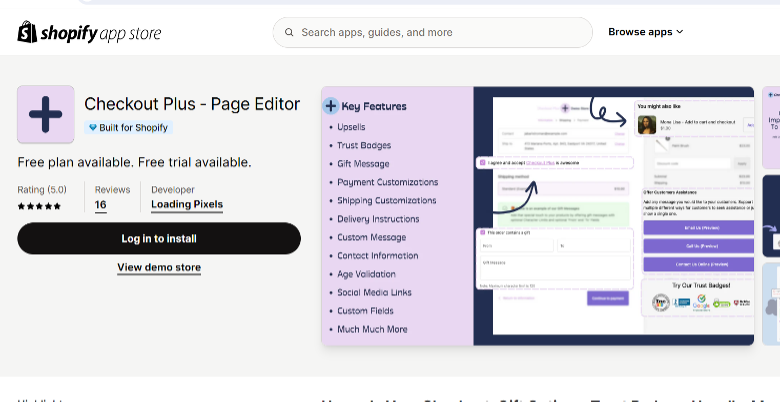Click the Log in to install button
The width and height of the screenshot is (780, 403).
coord(159,238)
